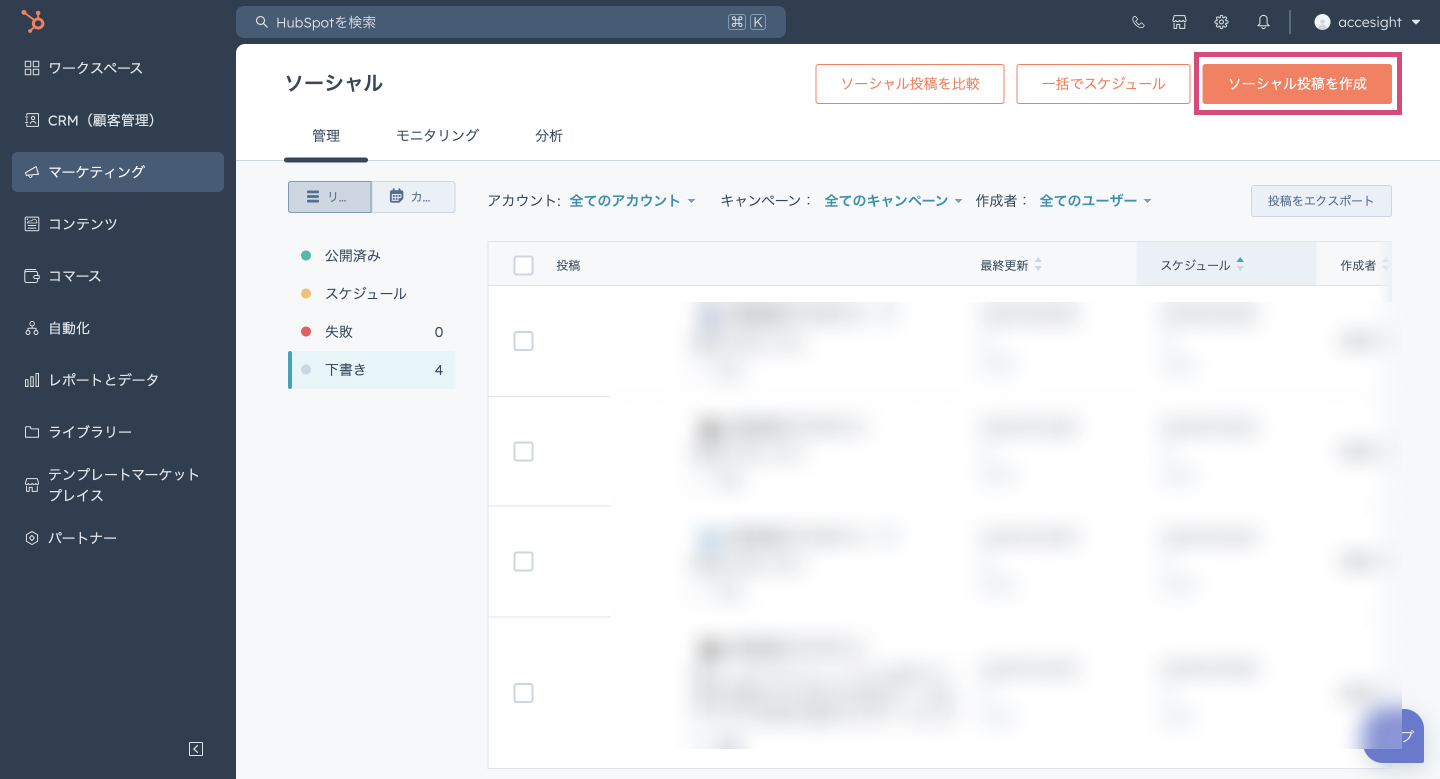Filter posts by 公開済み status

(371, 256)
